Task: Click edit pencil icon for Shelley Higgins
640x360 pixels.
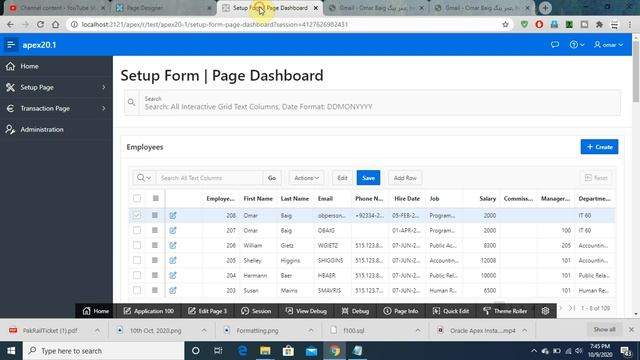Action: [x=173, y=260]
